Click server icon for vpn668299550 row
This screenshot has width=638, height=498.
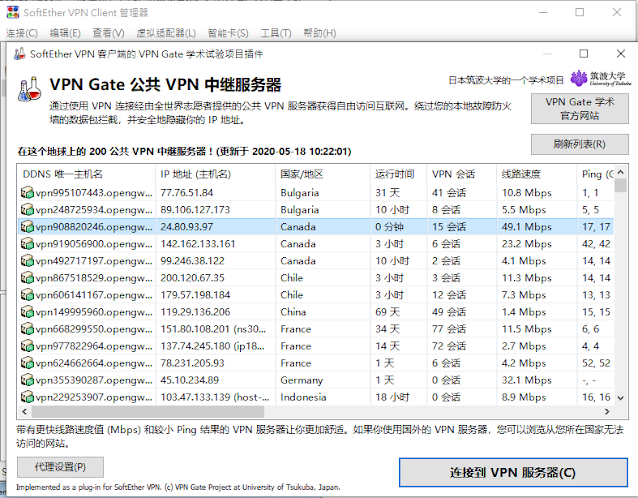27,329
